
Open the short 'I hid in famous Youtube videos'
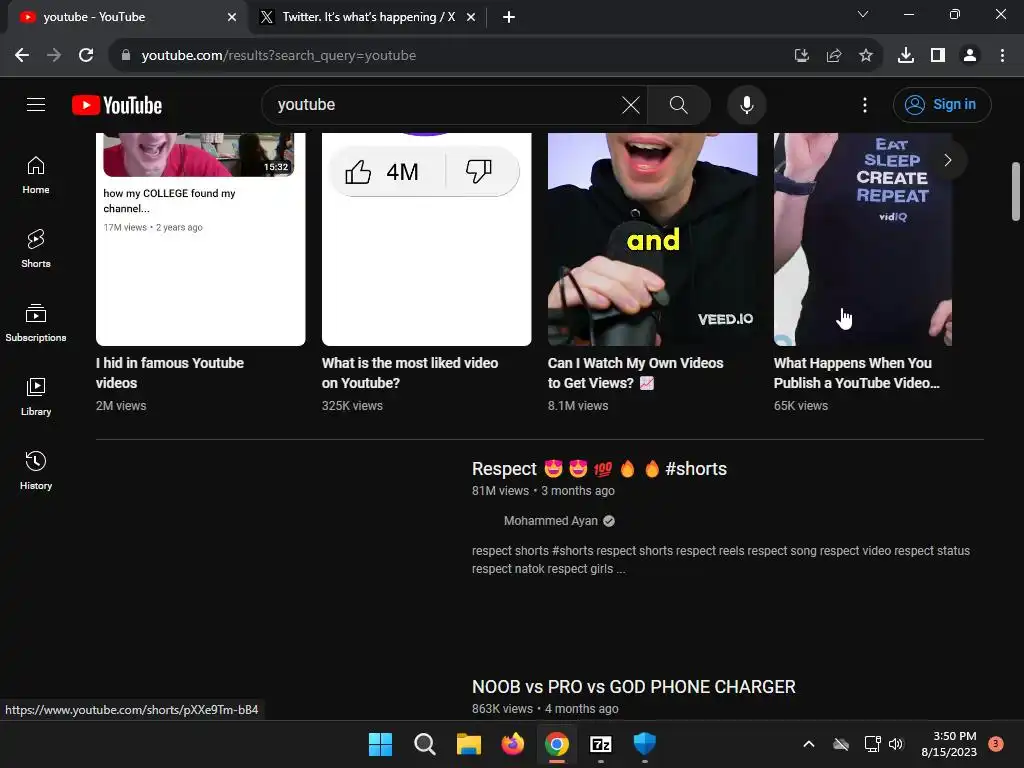pos(170,372)
